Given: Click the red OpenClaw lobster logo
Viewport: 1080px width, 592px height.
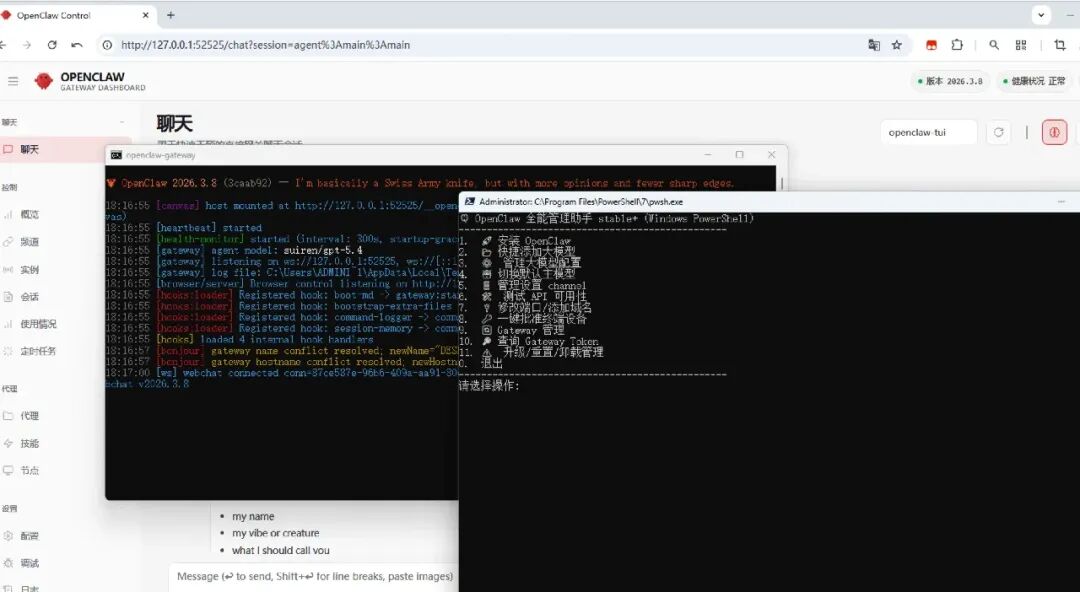Looking at the screenshot, I should pos(43,81).
